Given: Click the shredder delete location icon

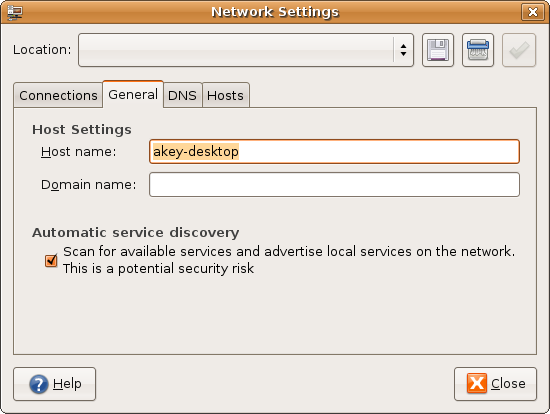Looking at the screenshot, I should pyautogui.click(x=478, y=50).
